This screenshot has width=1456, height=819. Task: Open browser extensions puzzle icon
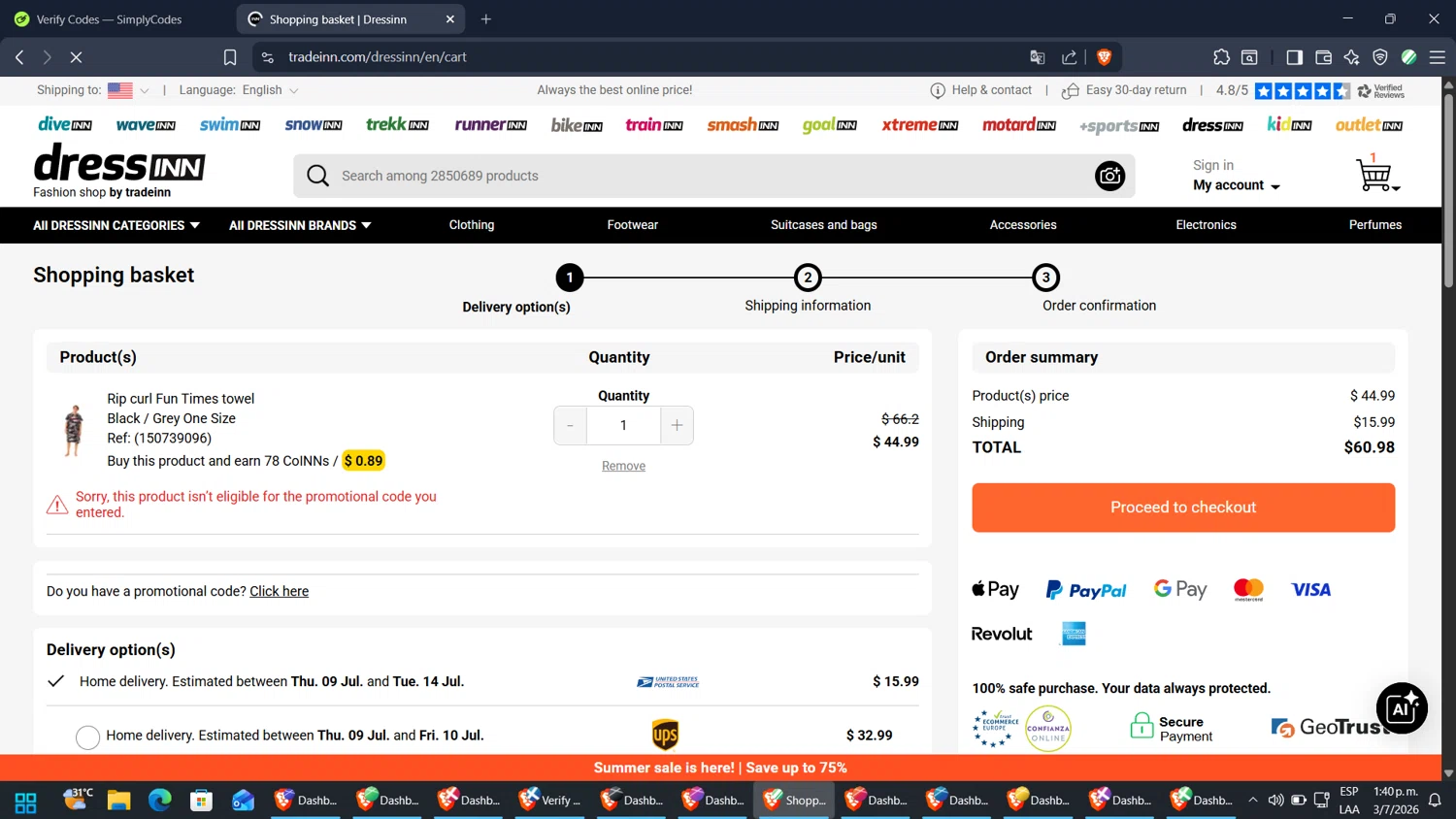click(1221, 57)
